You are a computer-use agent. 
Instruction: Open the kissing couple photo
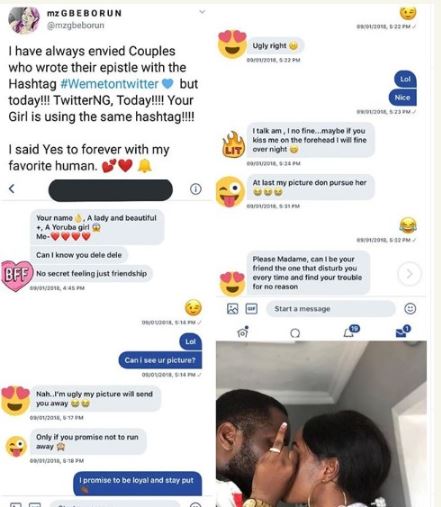(321, 424)
